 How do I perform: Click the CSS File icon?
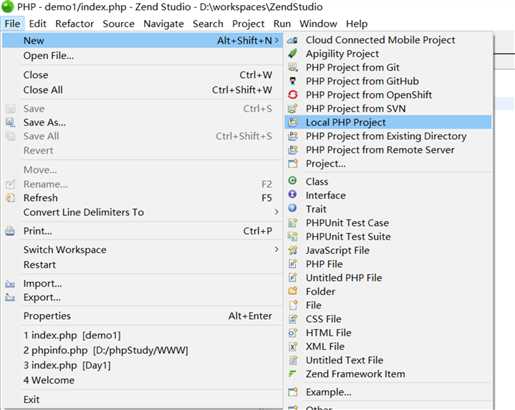tap(293, 319)
